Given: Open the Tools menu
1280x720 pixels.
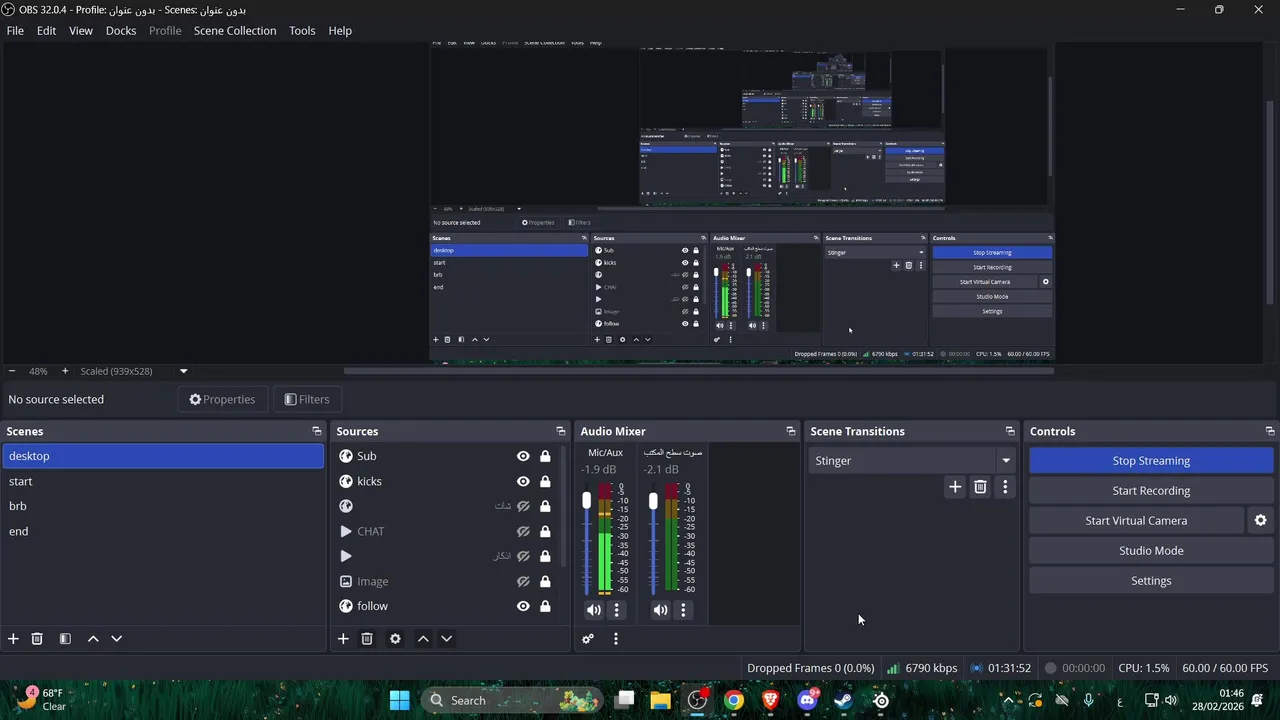Looking at the screenshot, I should point(302,31).
